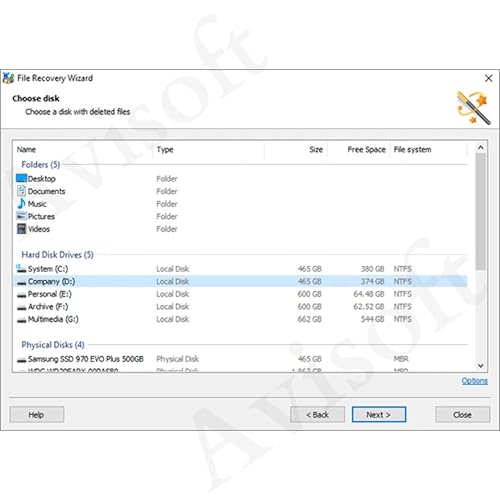Select the Videos filmstrip icon
Image resolution: width=500 pixels, height=500 pixels.
(x=21, y=229)
